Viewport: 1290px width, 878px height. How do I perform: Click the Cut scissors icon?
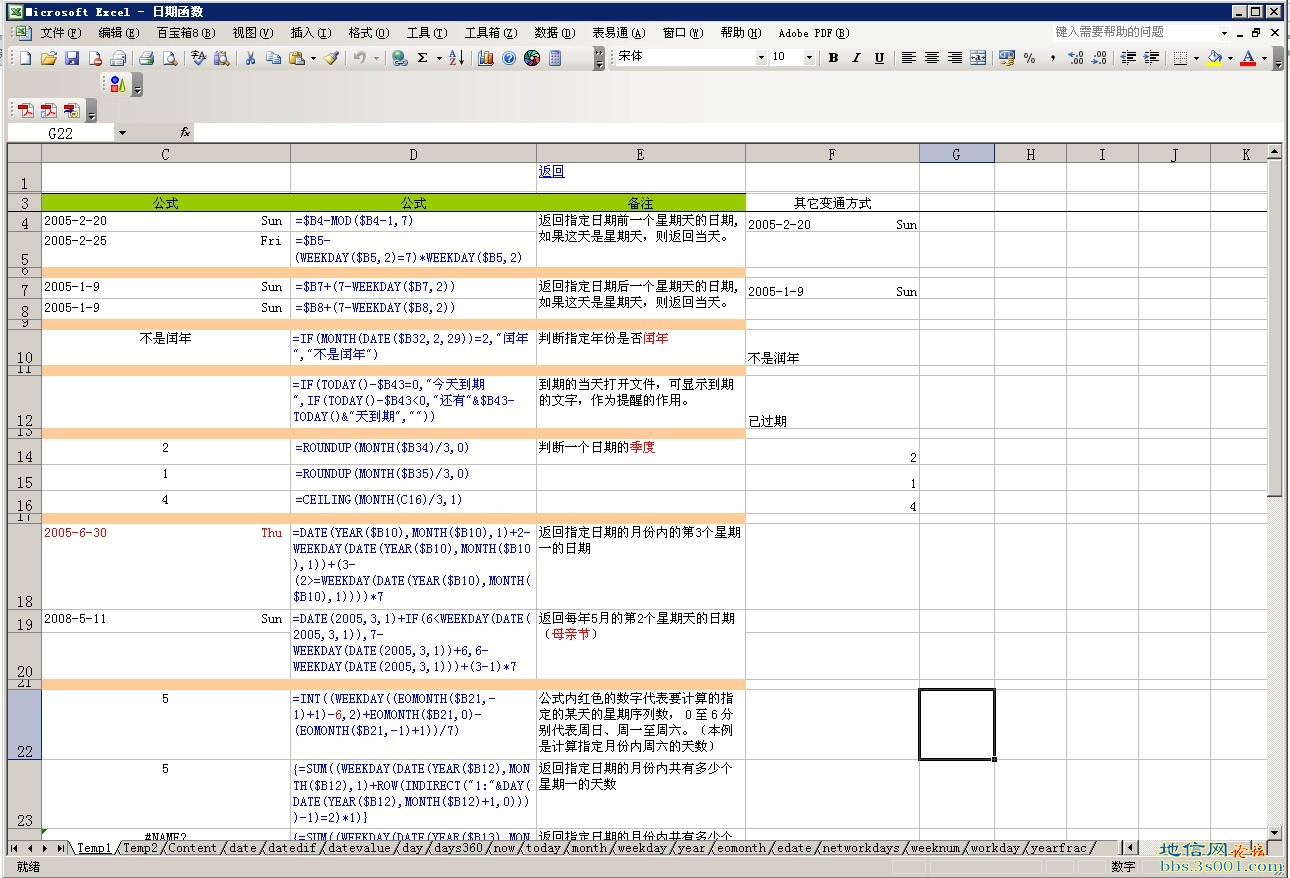(250, 58)
